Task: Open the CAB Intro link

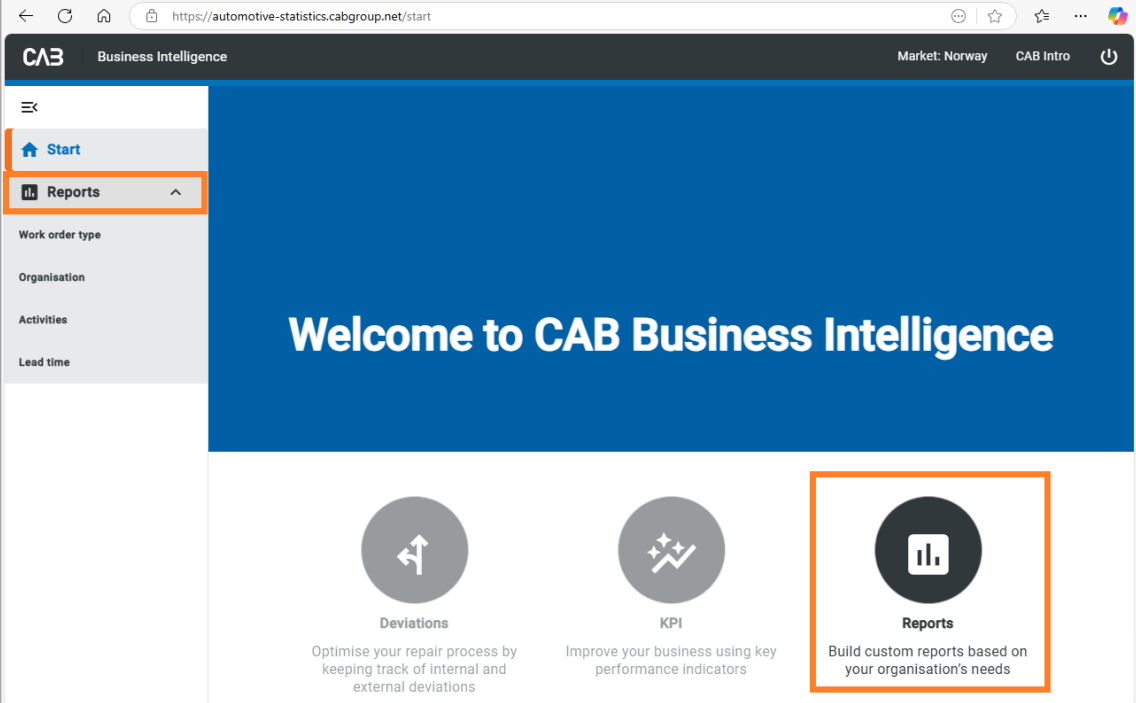Action: tap(1043, 56)
